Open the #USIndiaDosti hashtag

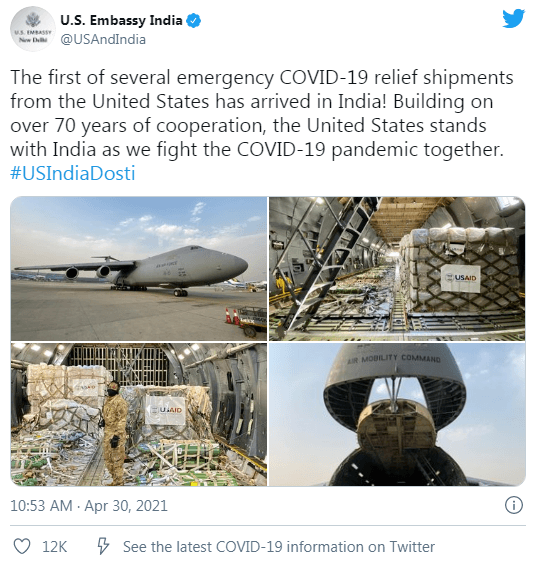[x=73, y=173]
